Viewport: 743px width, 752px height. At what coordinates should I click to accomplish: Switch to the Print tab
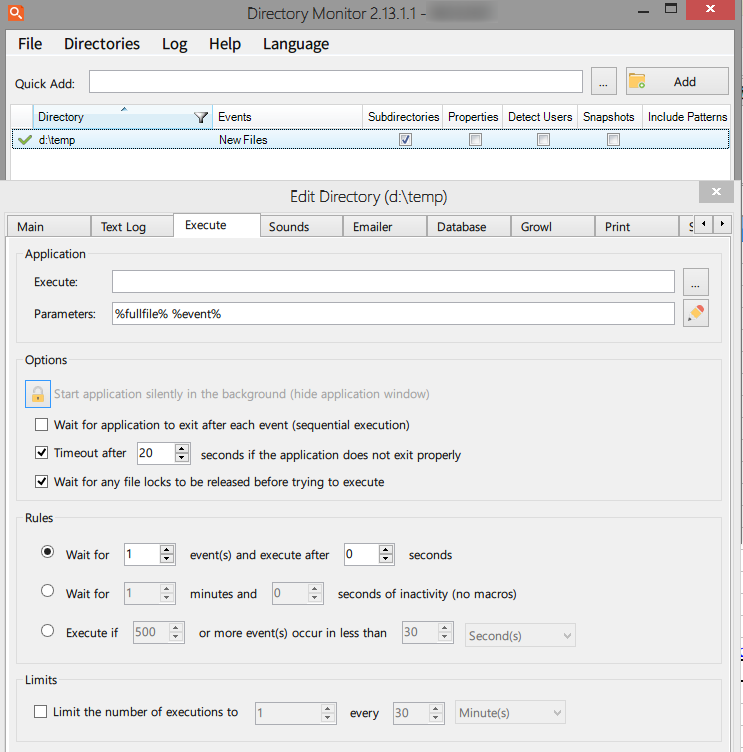click(x=637, y=226)
